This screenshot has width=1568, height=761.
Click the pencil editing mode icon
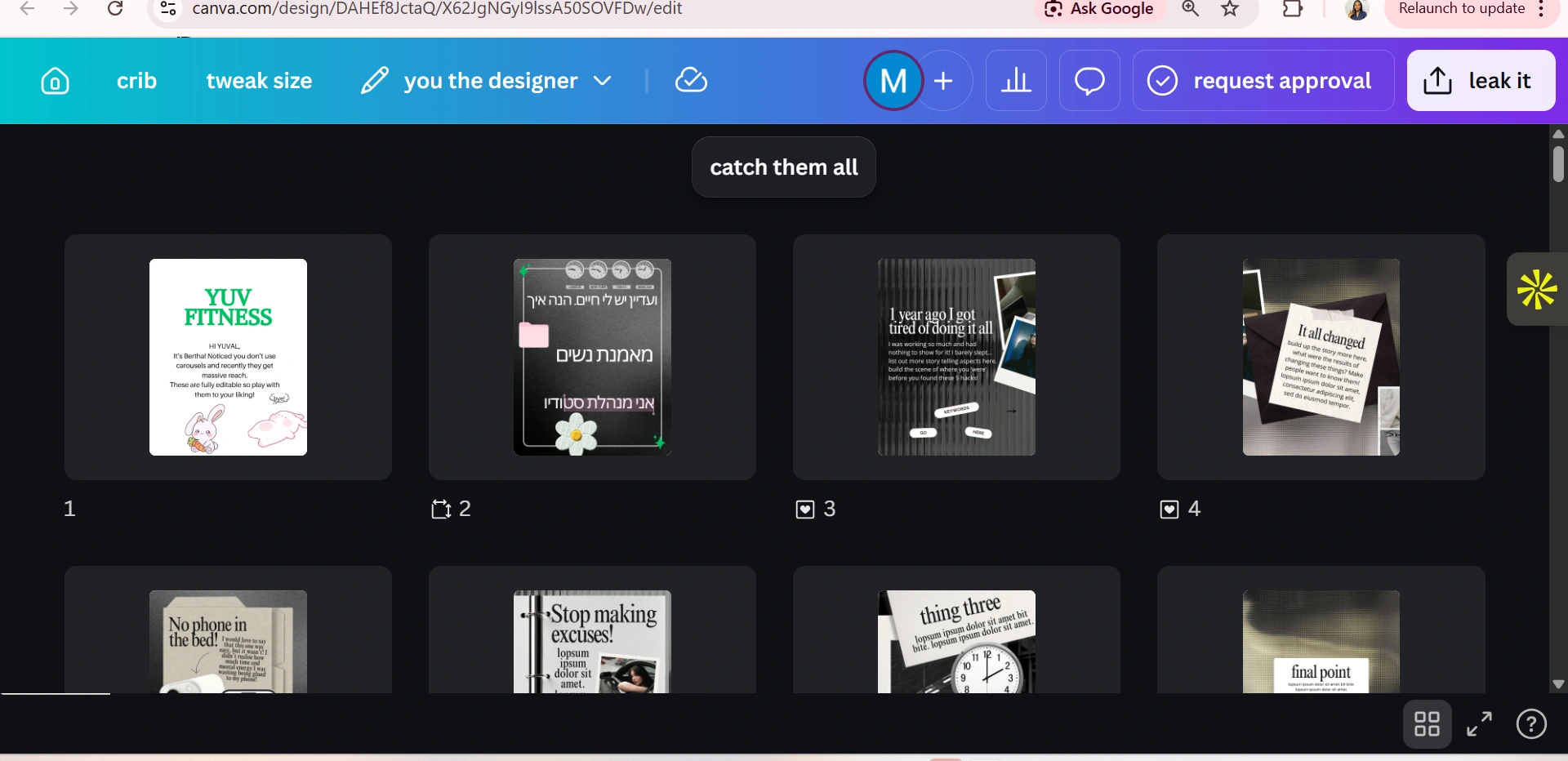375,81
